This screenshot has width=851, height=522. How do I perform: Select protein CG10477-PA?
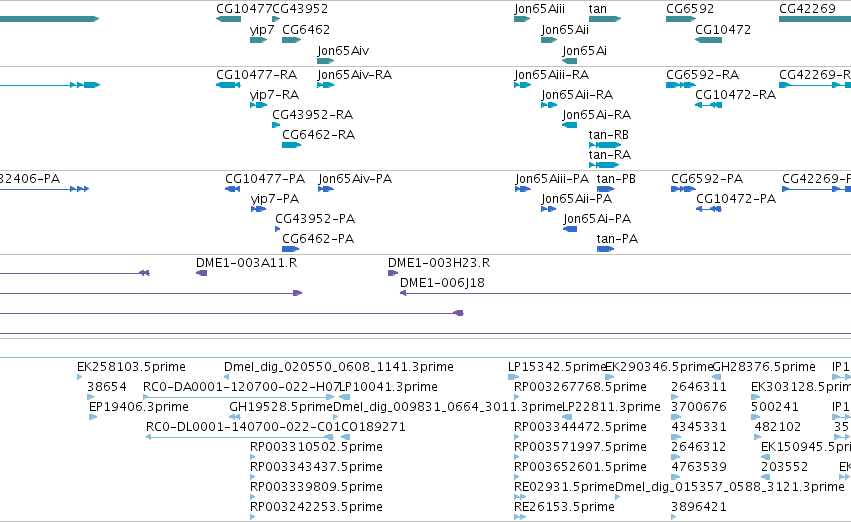tap(265, 179)
